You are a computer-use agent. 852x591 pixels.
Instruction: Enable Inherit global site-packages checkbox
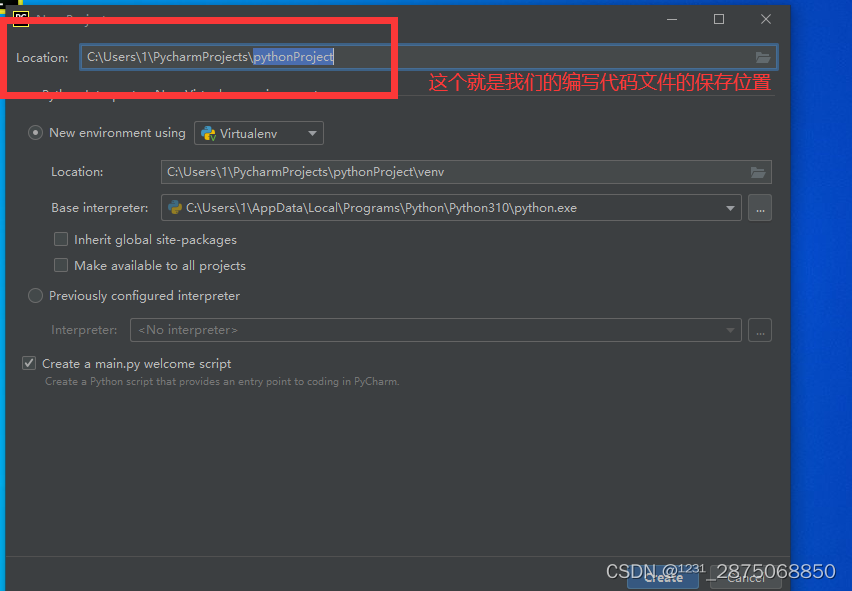(61, 240)
